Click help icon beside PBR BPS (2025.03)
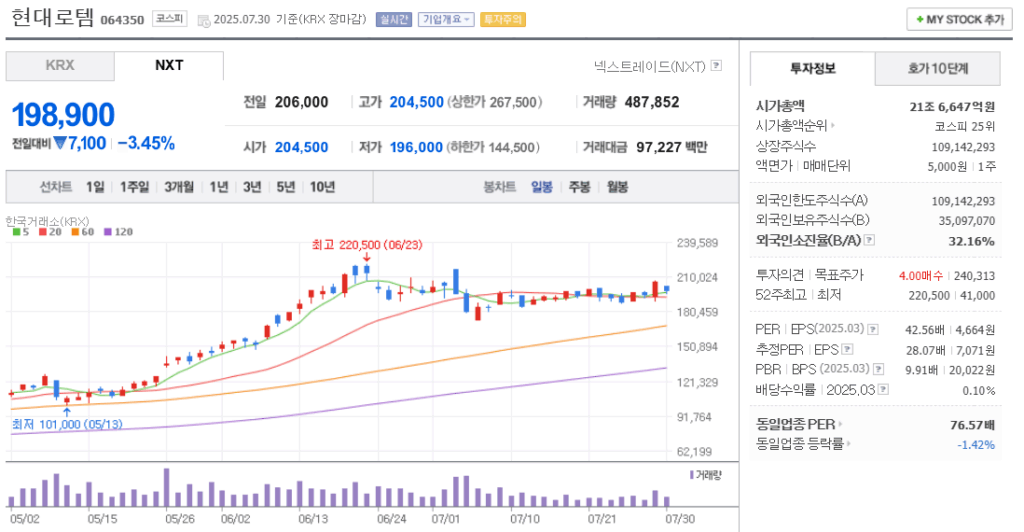Image resolution: width=1024 pixels, height=532 pixels. coord(879,369)
